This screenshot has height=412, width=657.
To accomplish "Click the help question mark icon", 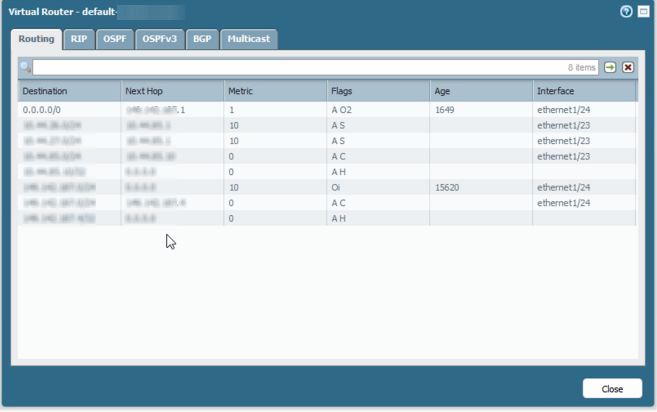I will pyautogui.click(x=626, y=12).
